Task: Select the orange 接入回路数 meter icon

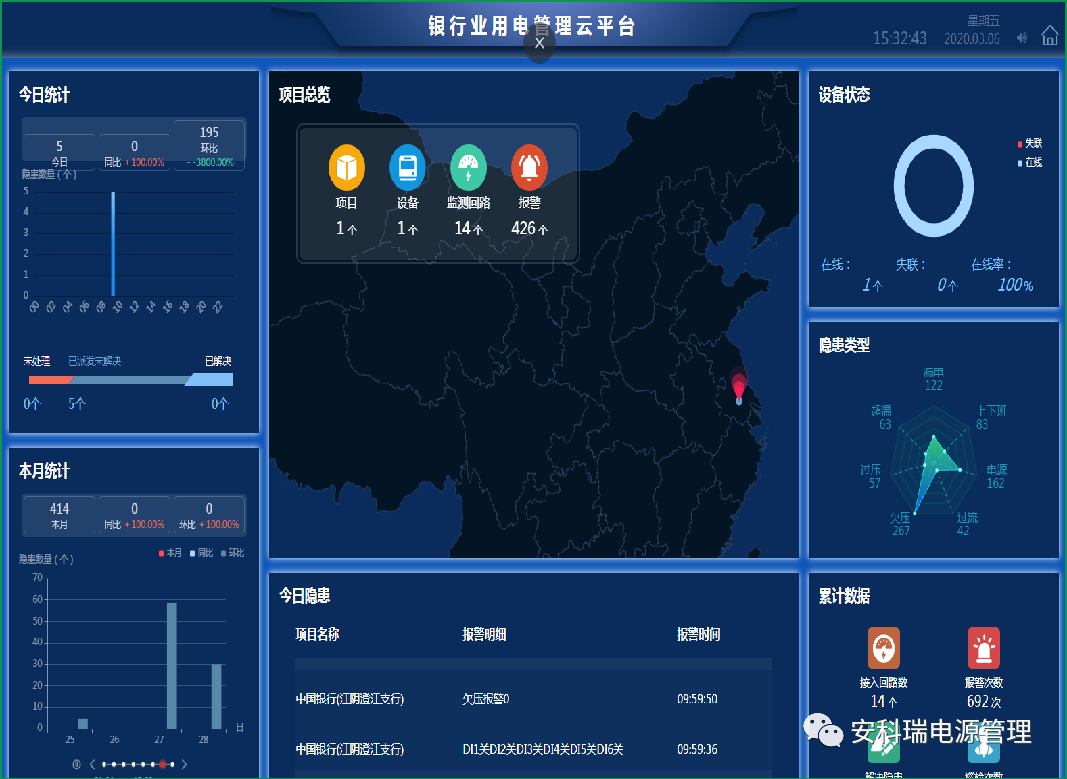Action: point(884,647)
